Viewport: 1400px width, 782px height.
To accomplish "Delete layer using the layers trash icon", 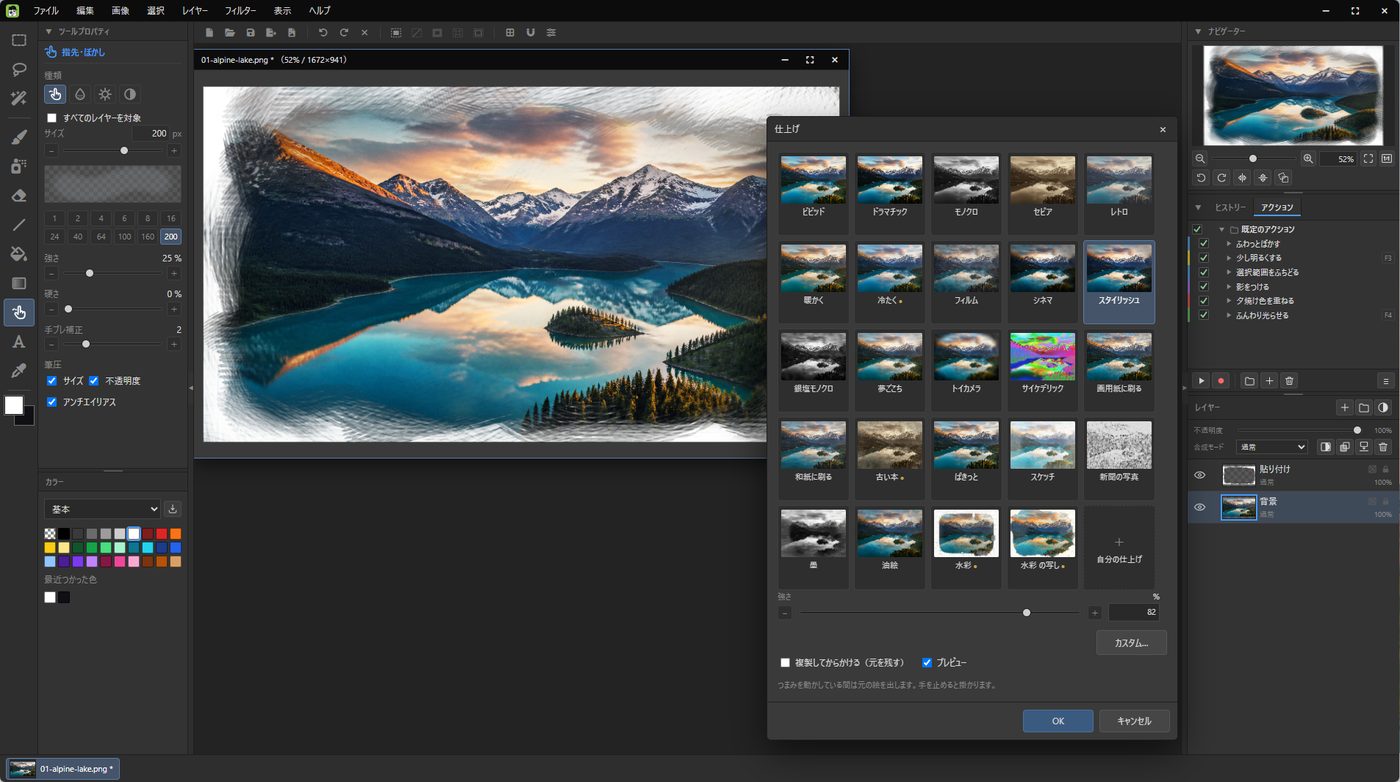I will pos(1383,447).
